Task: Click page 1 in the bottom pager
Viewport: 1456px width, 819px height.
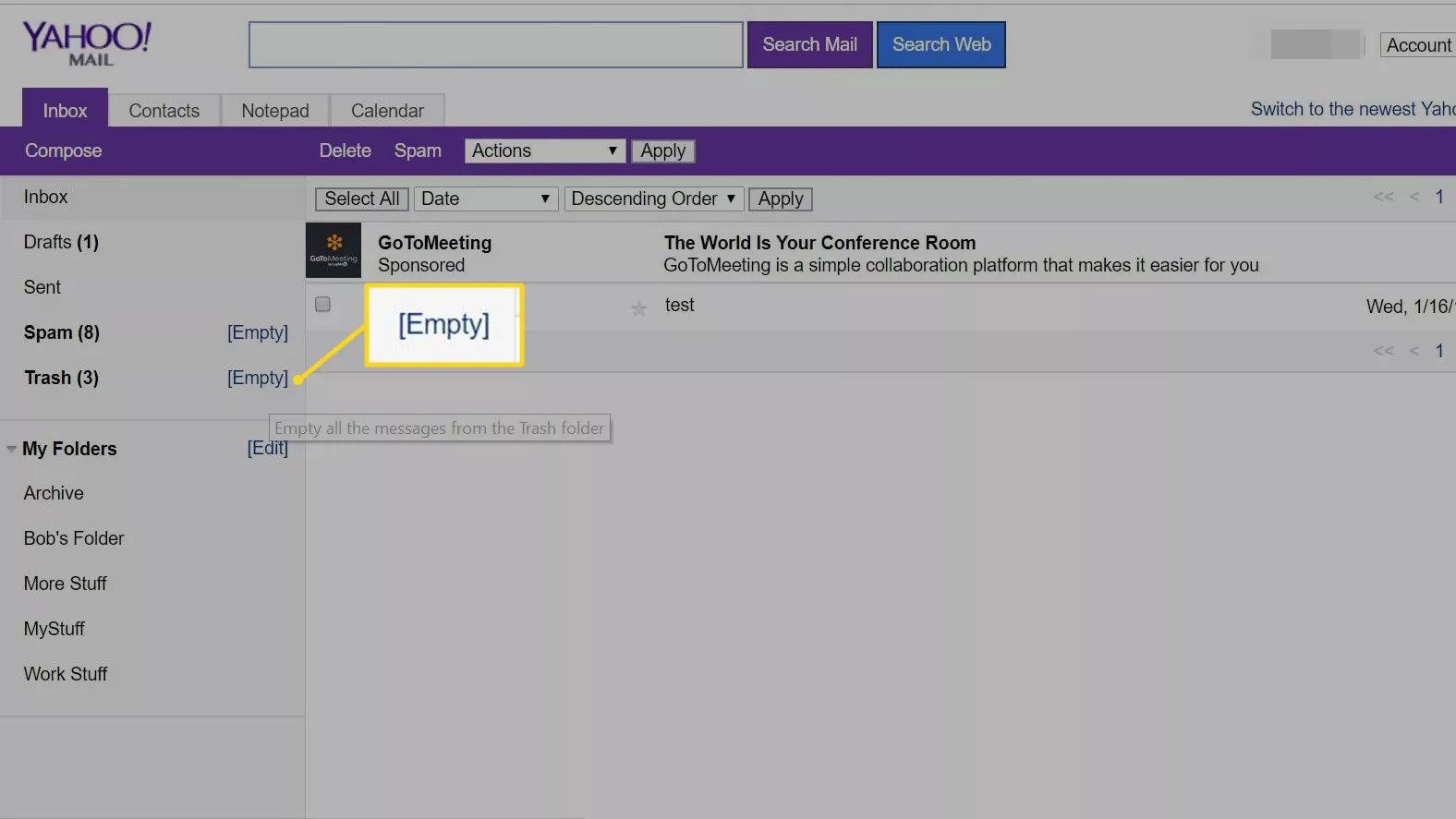Action: pyautogui.click(x=1439, y=351)
